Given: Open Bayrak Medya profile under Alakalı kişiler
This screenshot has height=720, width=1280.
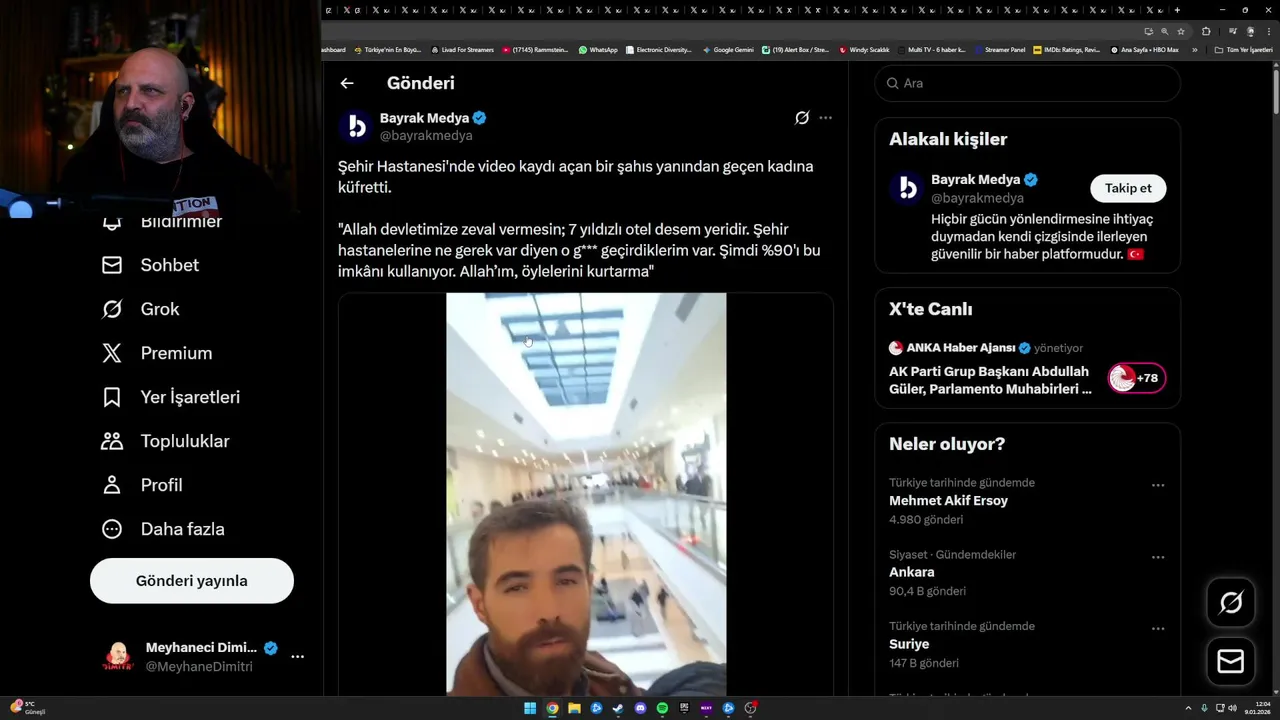Looking at the screenshot, I should (976, 180).
